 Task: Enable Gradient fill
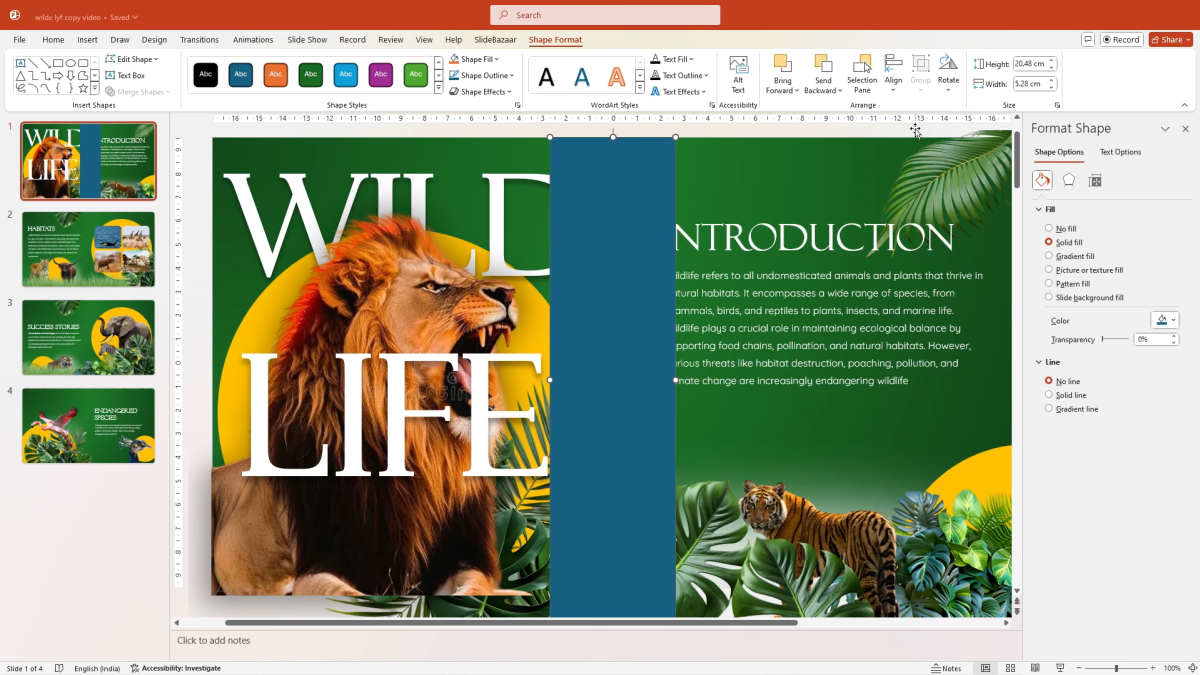1049,255
